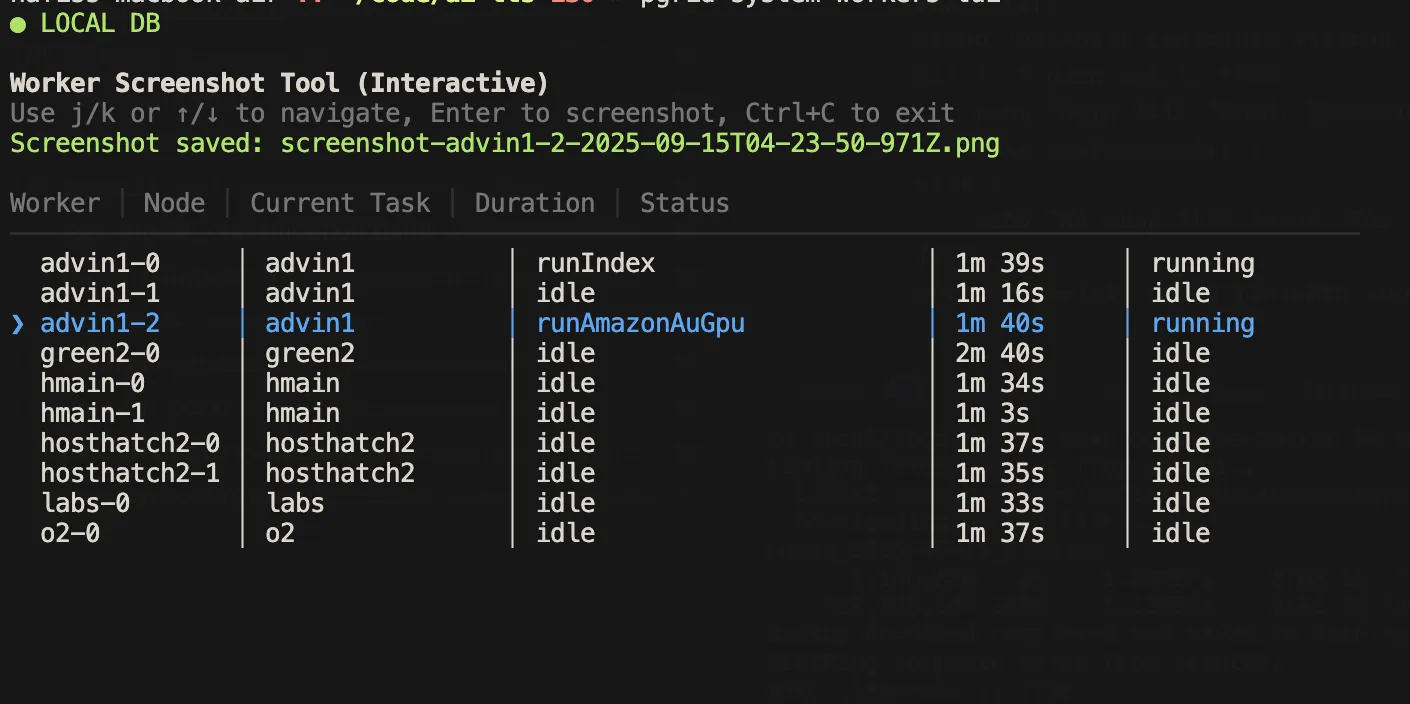Click the Current Task column header

(340, 202)
